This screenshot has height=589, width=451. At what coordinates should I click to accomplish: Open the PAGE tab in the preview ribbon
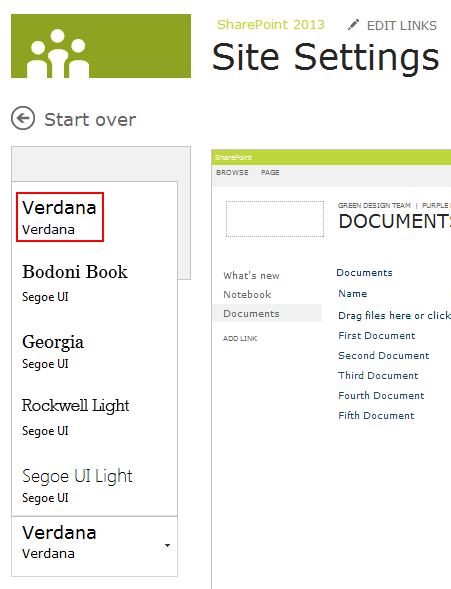(x=270, y=172)
